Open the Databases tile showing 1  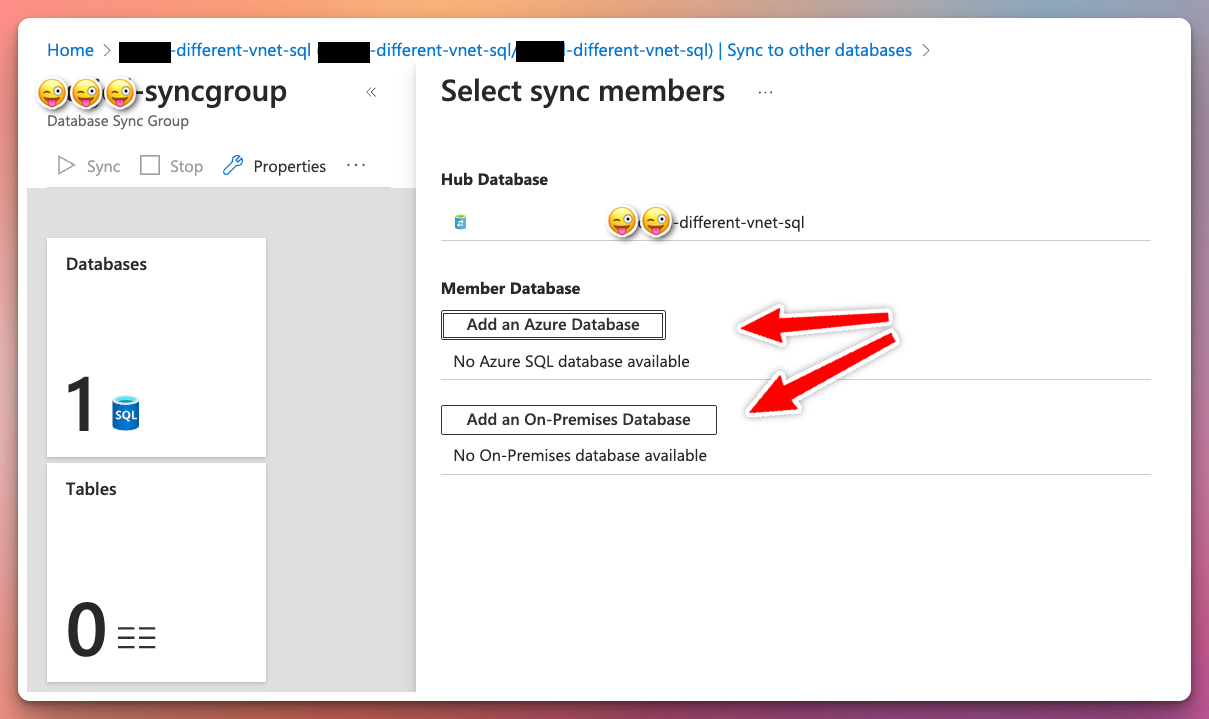click(x=156, y=347)
